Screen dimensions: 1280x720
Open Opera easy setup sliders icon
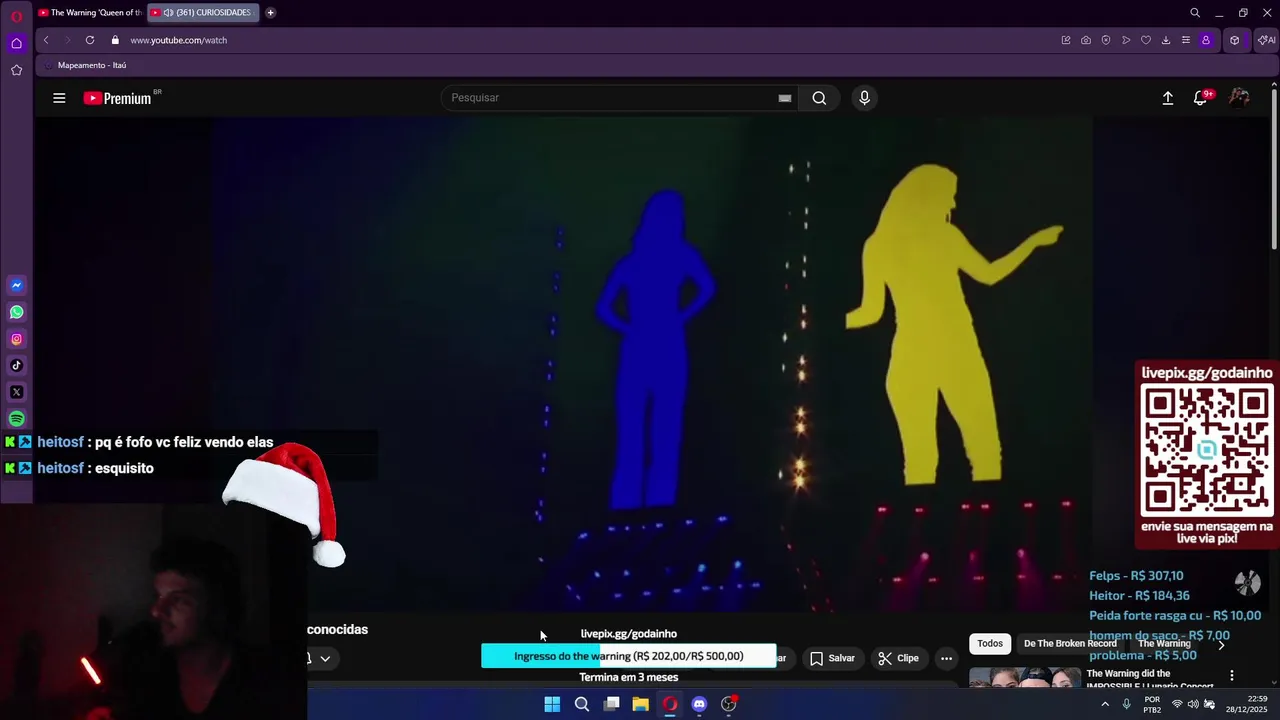[1186, 40]
